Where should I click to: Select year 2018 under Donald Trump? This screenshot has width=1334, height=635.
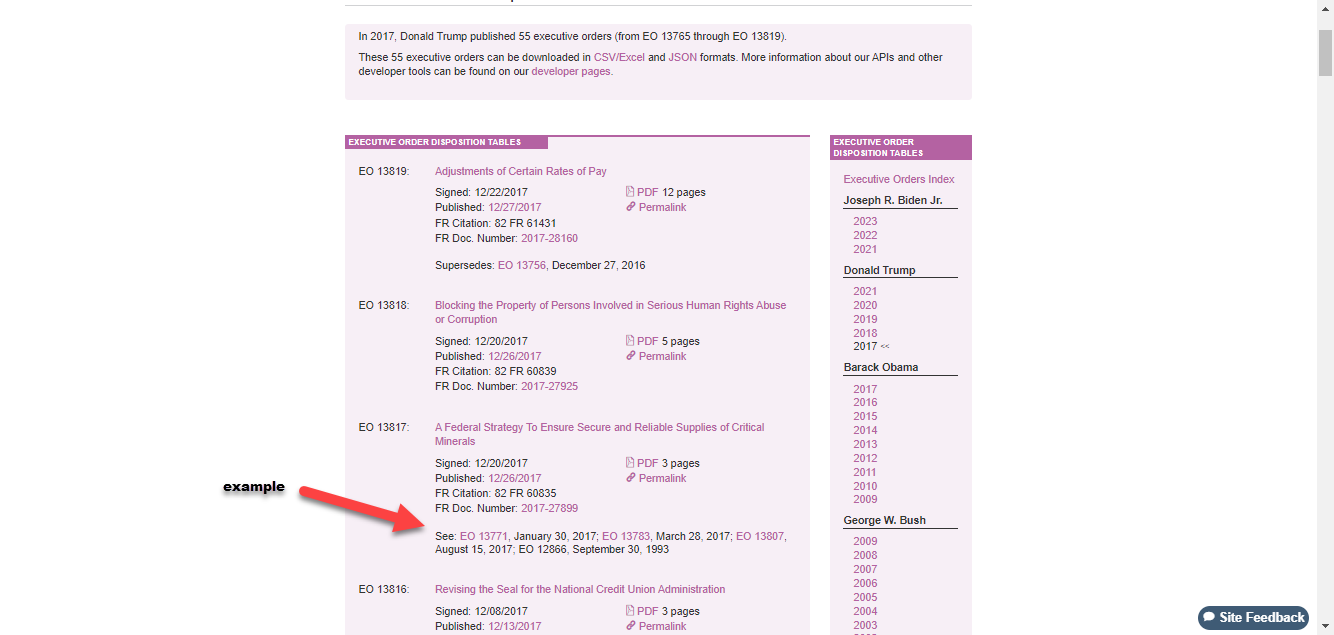pyautogui.click(x=865, y=333)
